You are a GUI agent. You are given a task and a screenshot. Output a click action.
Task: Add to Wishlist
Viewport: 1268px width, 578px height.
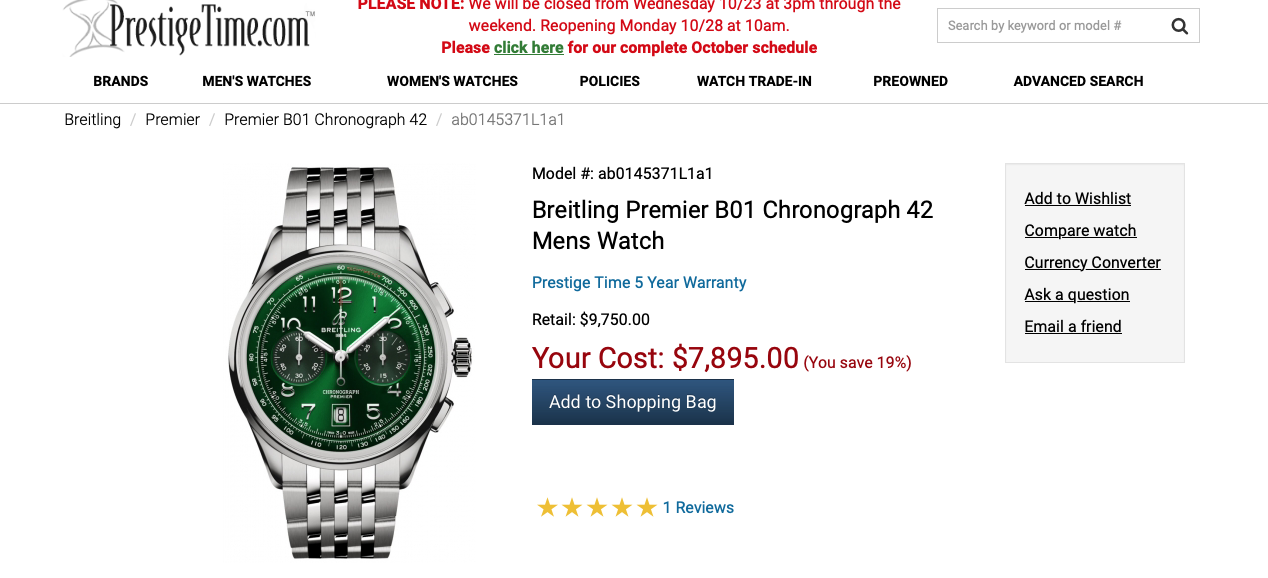pos(1077,199)
